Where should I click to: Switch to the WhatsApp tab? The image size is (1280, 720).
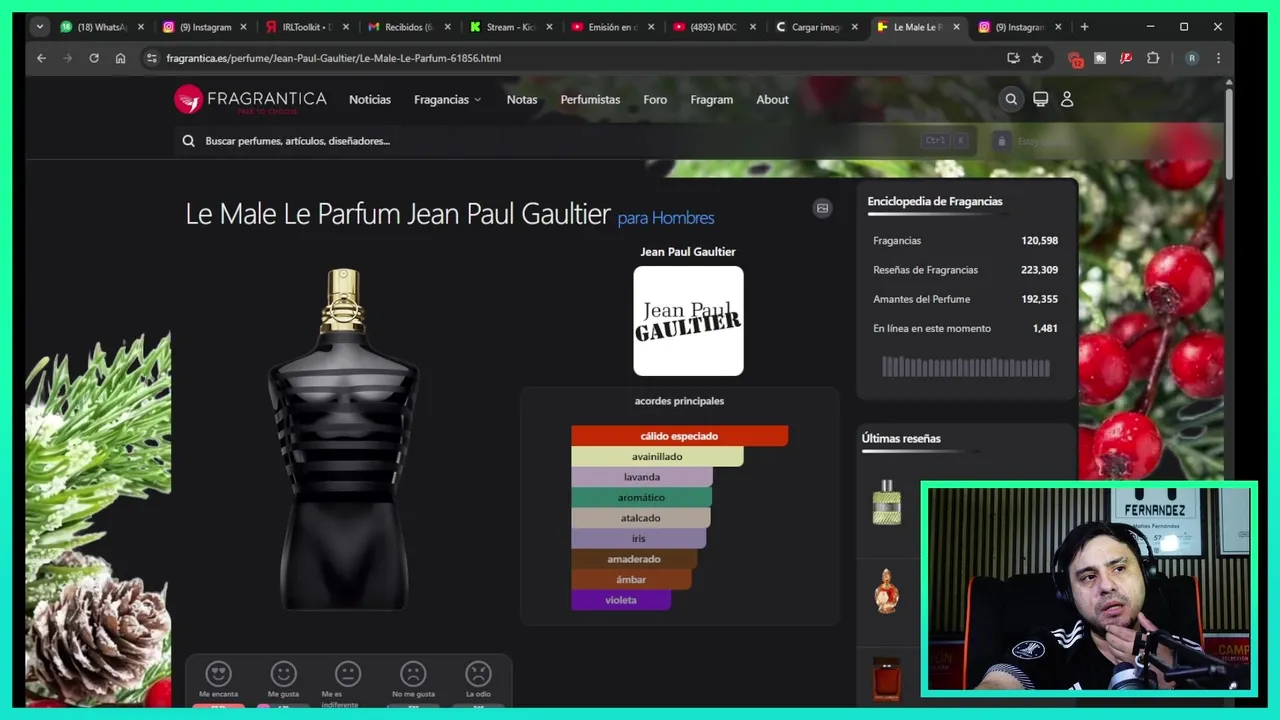point(100,27)
